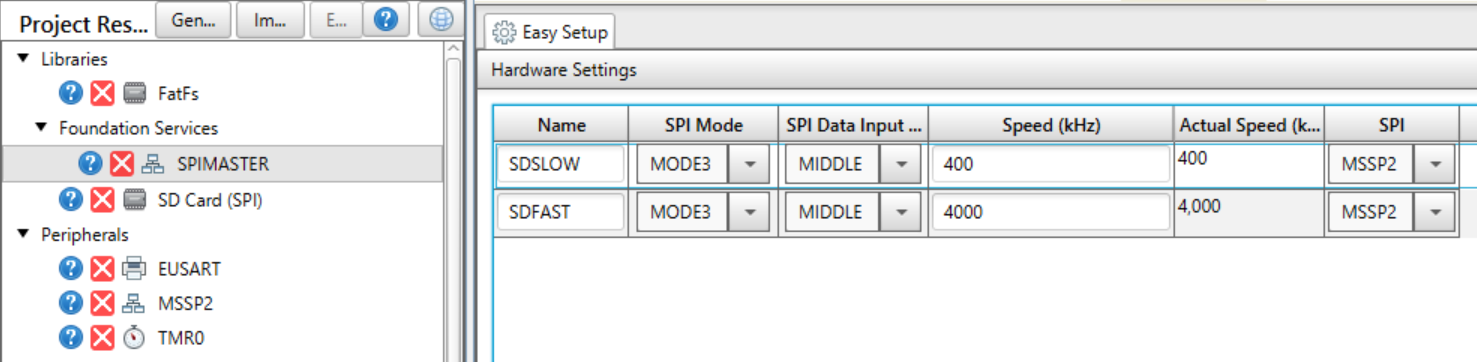Screen dimensions: 1477x362
Task: Open SPI Mode dropdown for SDSLOW
Action: click(749, 164)
